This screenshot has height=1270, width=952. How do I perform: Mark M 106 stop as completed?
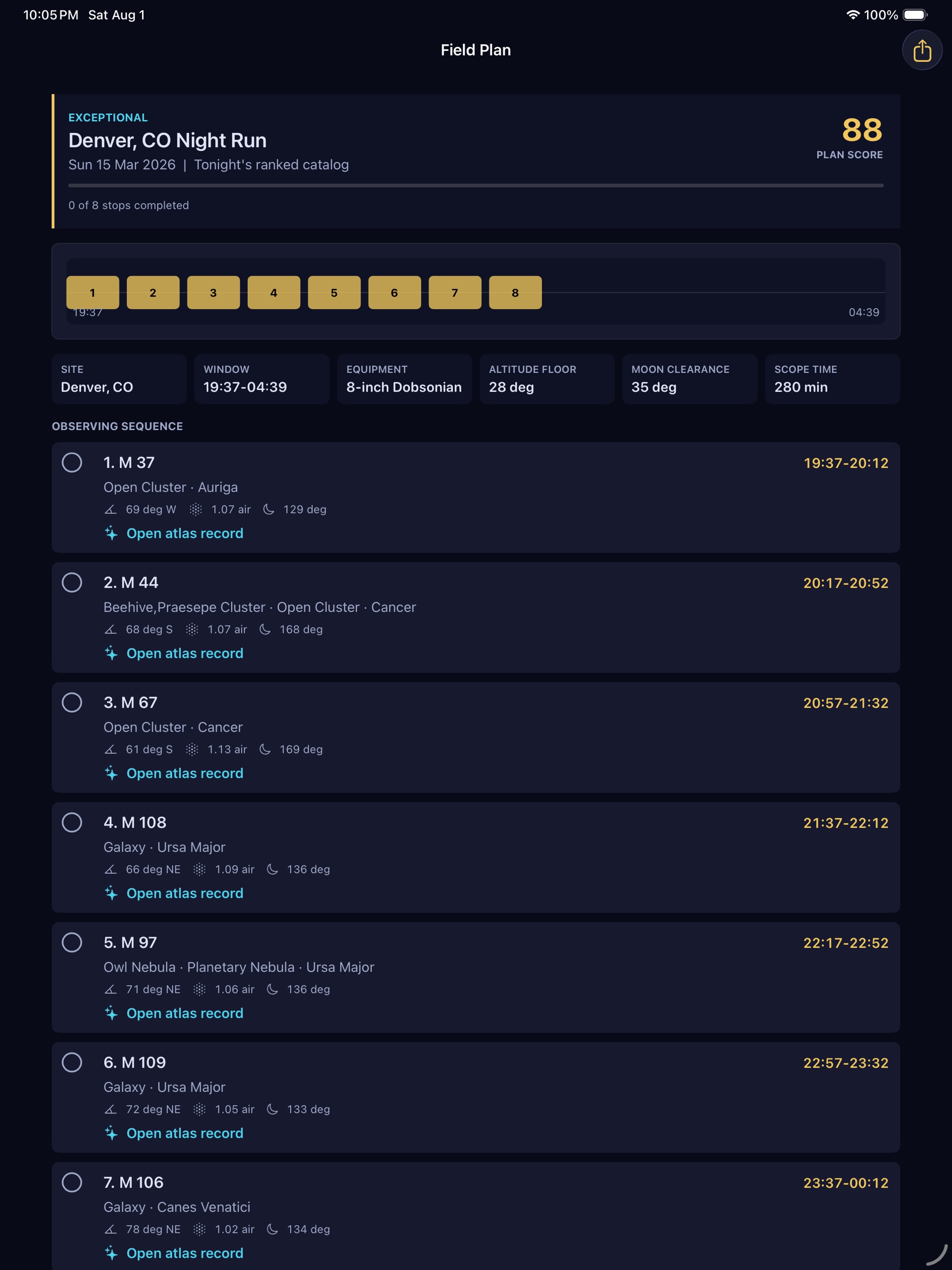point(72,1183)
